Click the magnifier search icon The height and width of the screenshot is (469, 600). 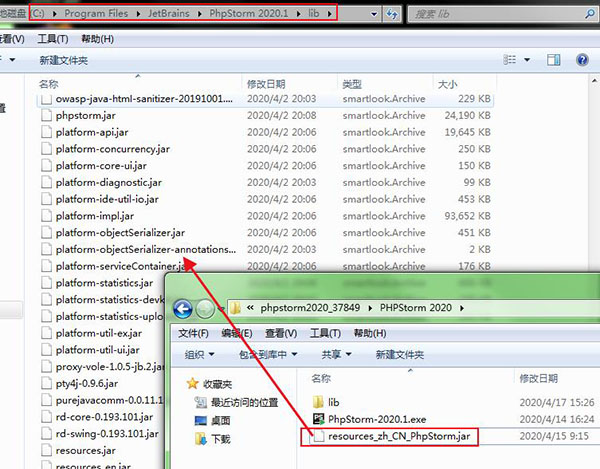click(590, 15)
